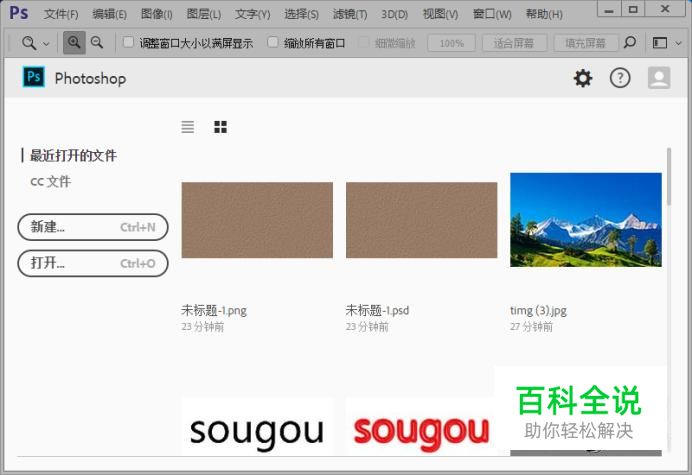Click the recent files vertical scrollbar

coord(669,177)
